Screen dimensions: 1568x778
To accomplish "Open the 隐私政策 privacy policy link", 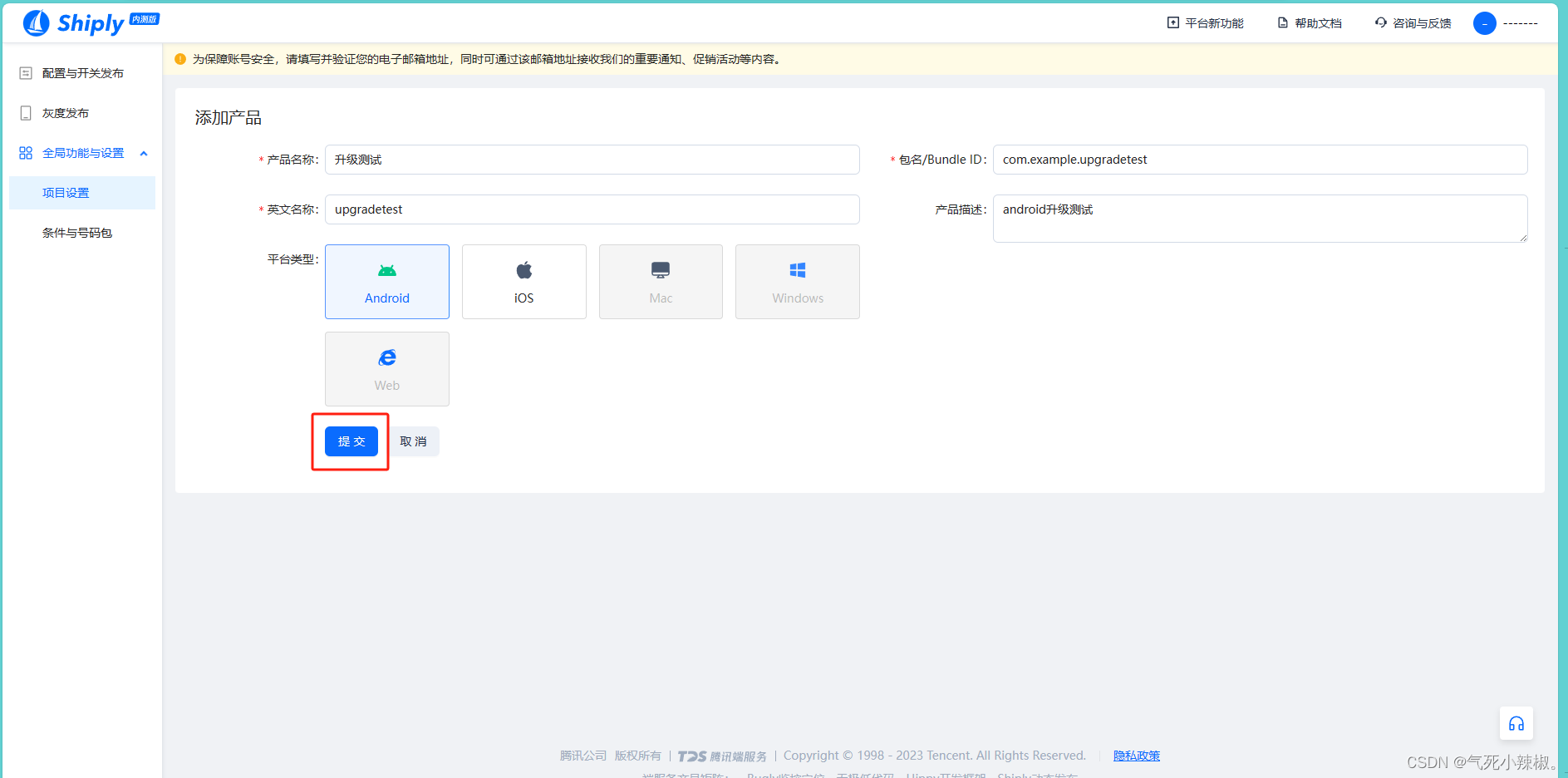I will point(1136,755).
